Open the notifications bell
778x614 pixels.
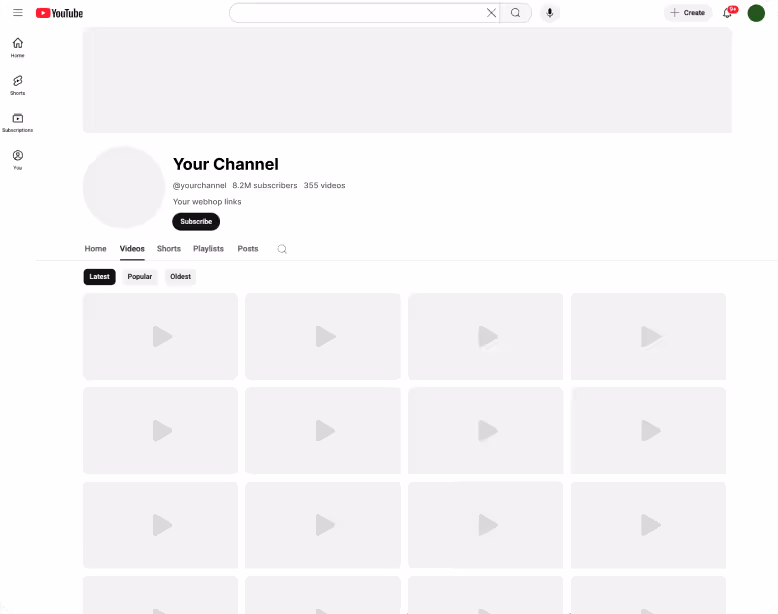[728, 13]
